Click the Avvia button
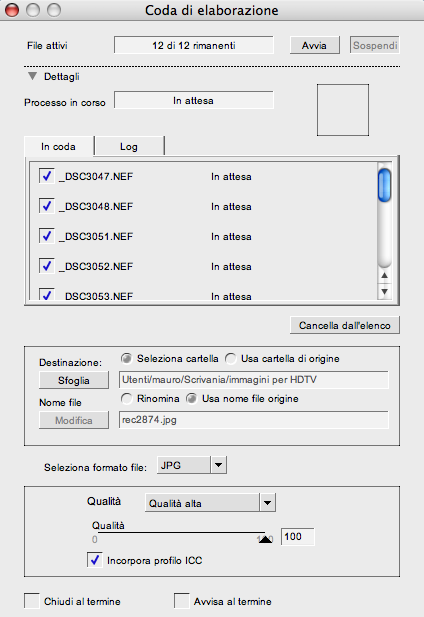Screen dimensions: 424x617 315,45
